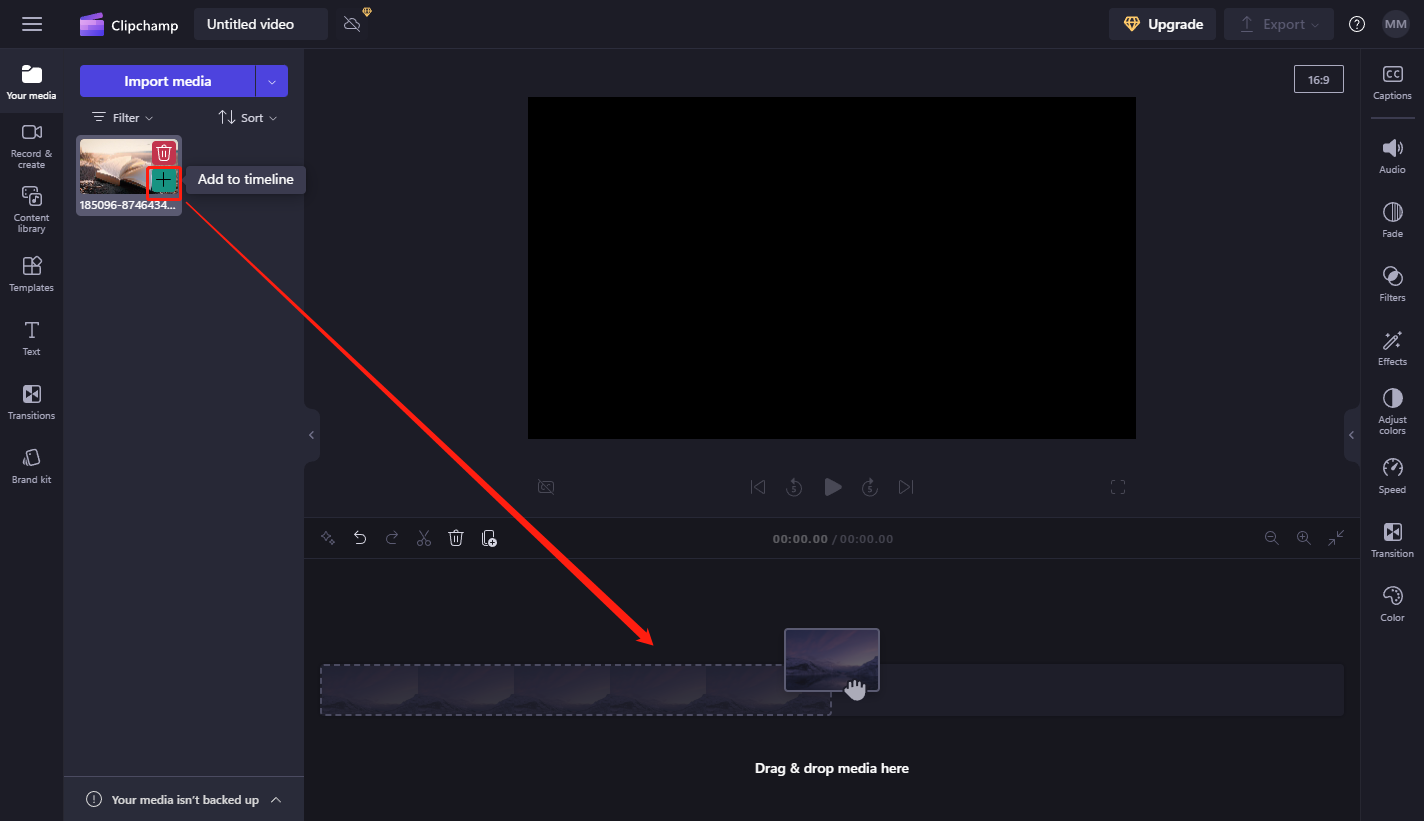Skip to the start of the video

(758, 487)
